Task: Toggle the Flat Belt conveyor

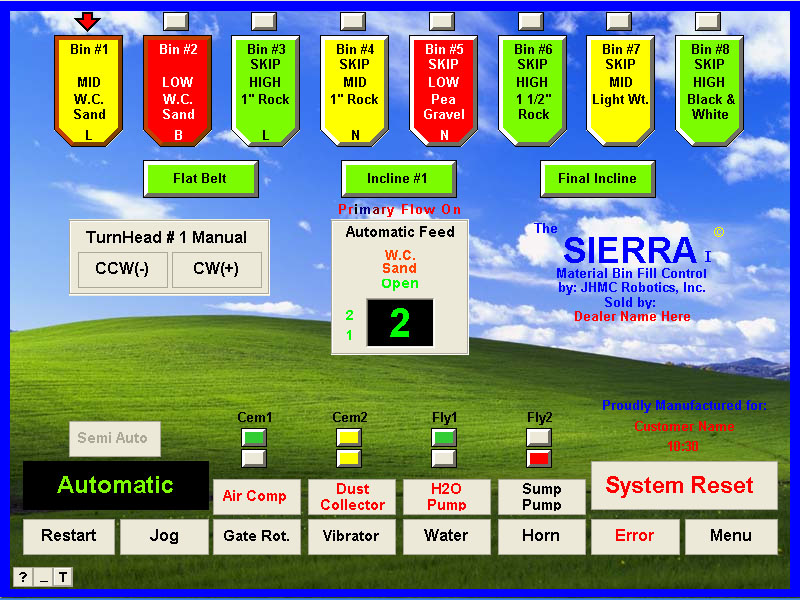Action: [200, 179]
